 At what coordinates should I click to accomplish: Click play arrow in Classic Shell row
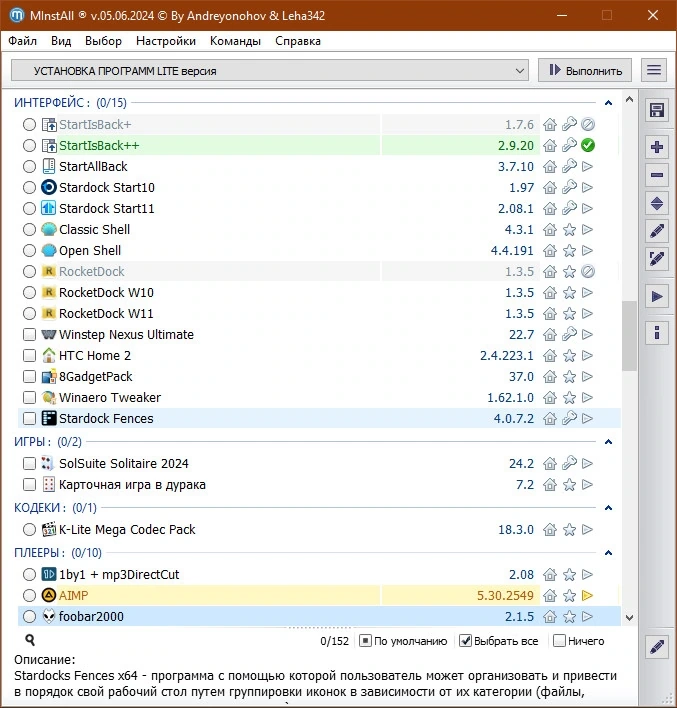point(588,230)
